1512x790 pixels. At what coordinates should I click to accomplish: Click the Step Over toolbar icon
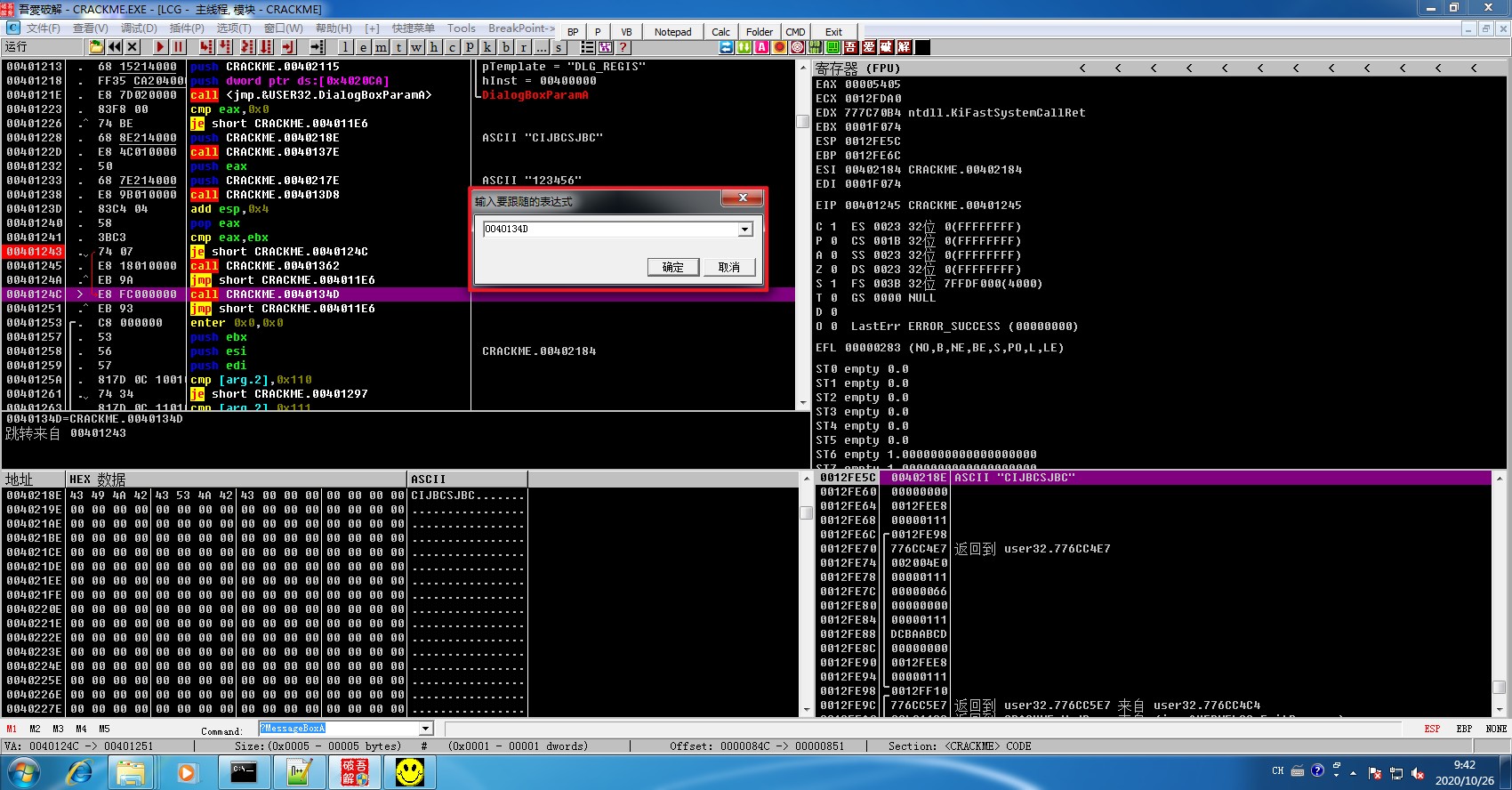point(225,47)
